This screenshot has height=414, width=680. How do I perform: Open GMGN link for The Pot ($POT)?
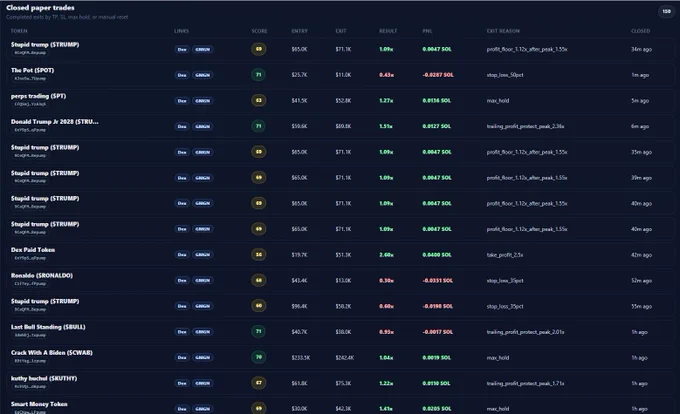[203, 75]
